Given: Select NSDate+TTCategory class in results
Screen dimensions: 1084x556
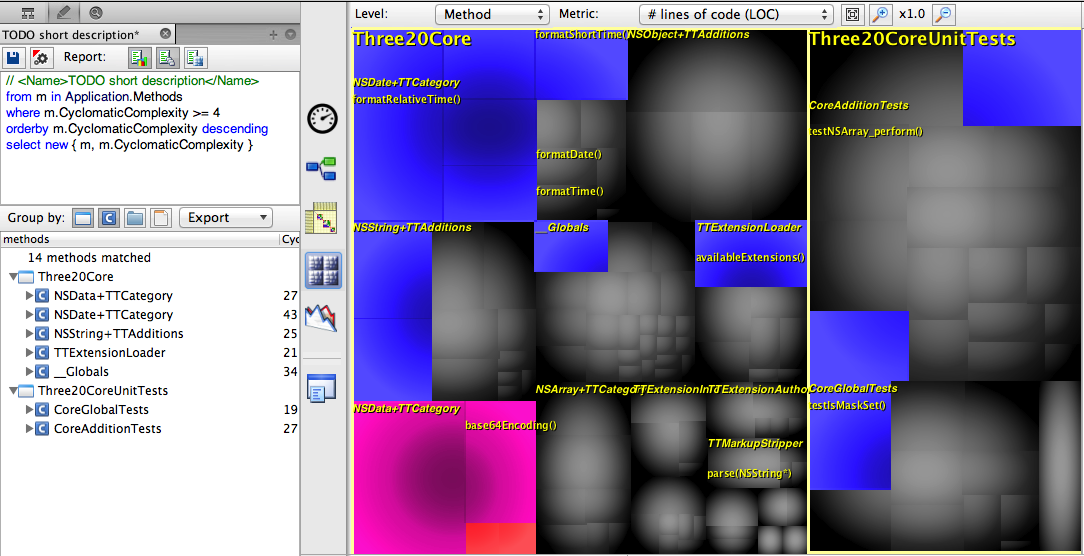Looking at the screenshot, I should coord(113,315).
